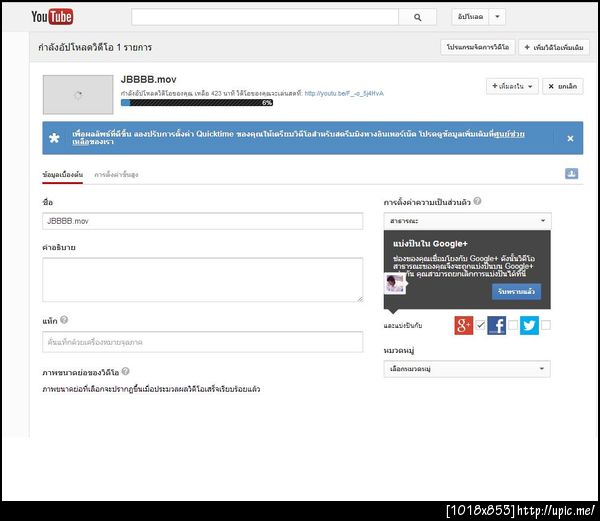This screenshot has width=600, height=521.
Task: Click the Google+ share icon
Action: [x=463, y=326]
